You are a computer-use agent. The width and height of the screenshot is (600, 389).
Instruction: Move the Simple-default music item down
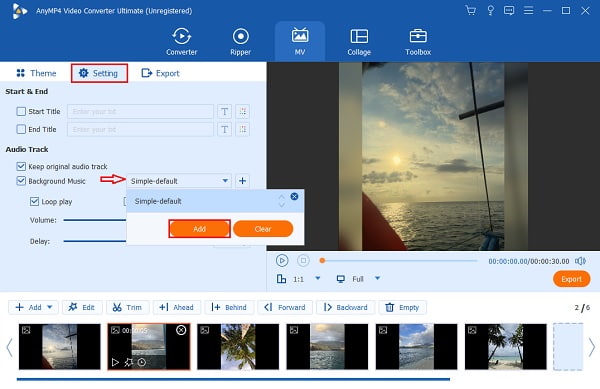(282, 205)
